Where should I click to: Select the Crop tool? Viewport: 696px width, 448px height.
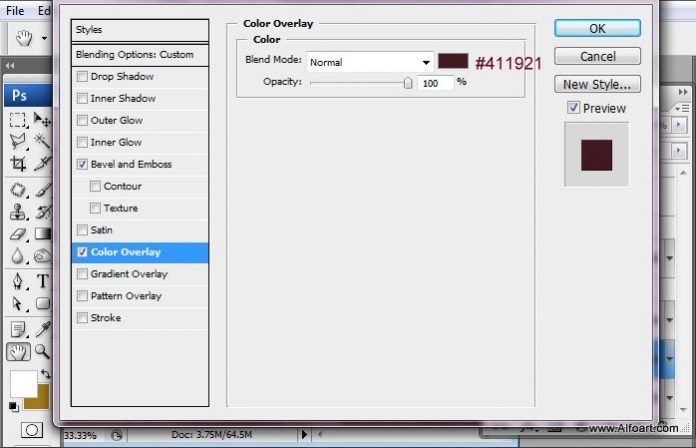pos(18,164)
